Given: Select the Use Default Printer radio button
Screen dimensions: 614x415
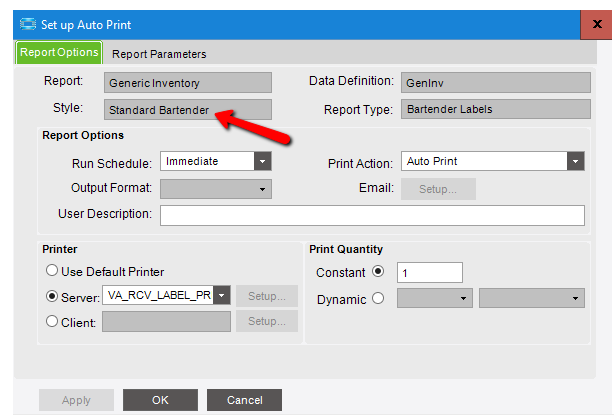Looking at the screenshot, I should pyautogui.click(x=51, y=271).
